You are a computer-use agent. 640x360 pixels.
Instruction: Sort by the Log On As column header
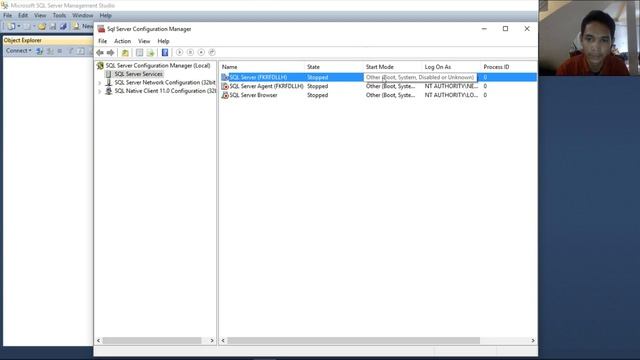point(451,67)
